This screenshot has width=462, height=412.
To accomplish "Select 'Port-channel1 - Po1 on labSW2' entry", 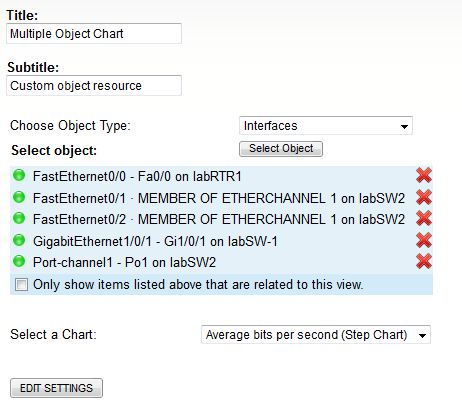I will [x=124, y=262].
